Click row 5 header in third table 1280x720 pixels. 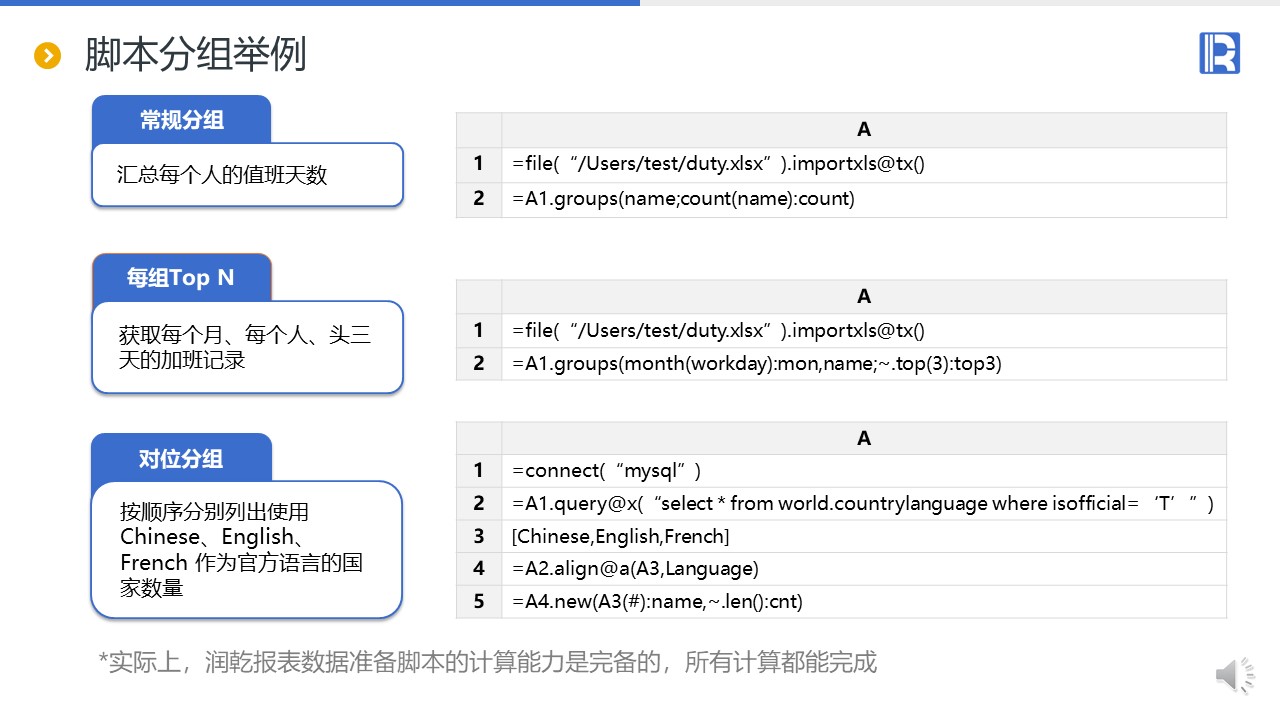click(x=479, y=601)
